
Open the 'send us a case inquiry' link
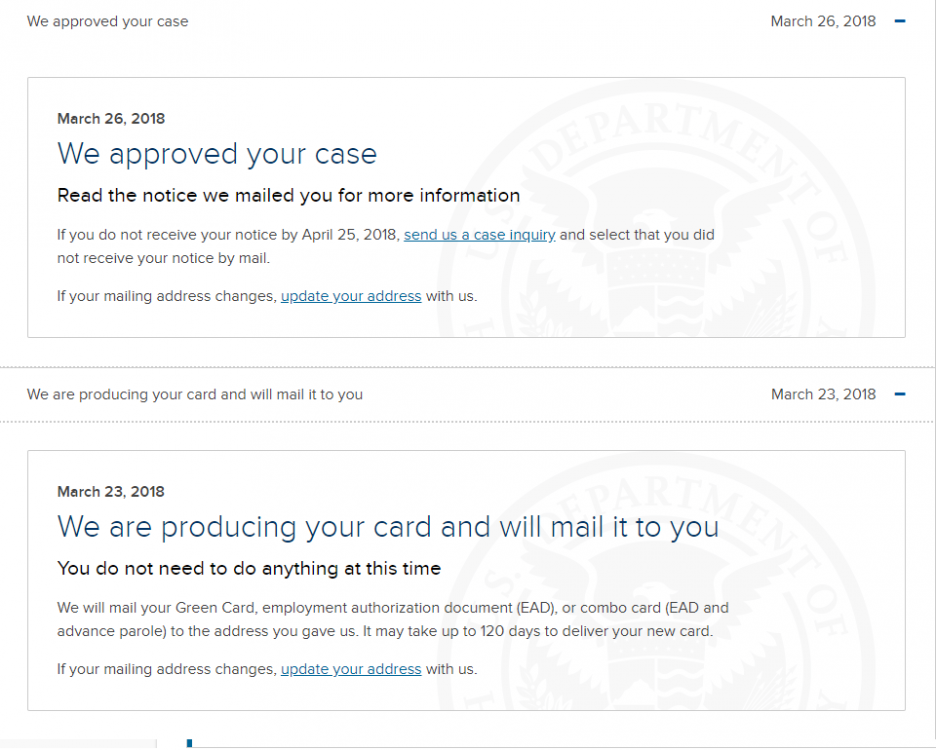coord(479,235)
